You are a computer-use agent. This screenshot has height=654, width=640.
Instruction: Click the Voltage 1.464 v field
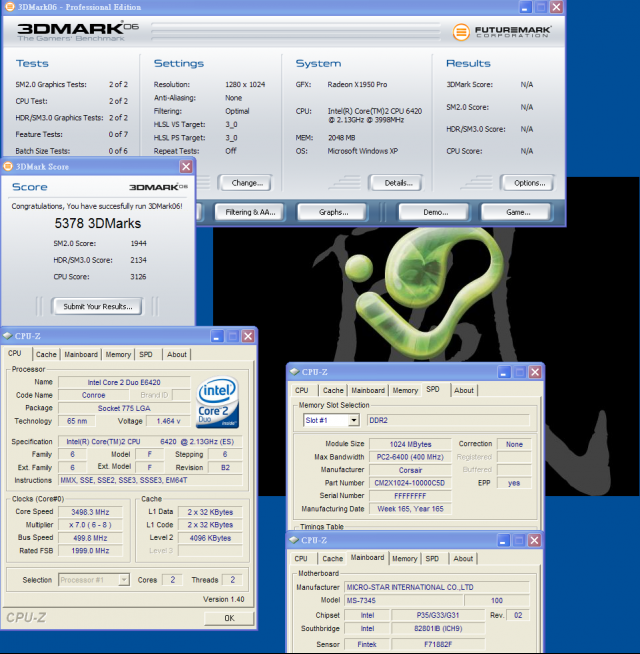point(168,421)
